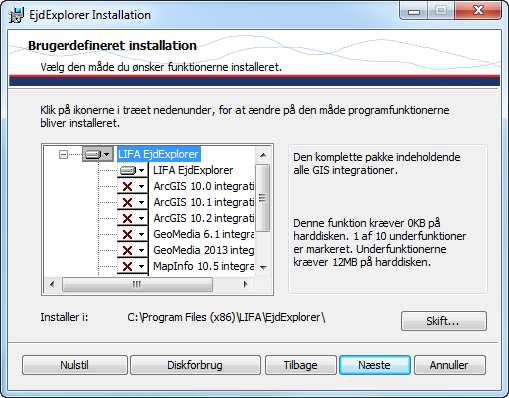Select the ArcGIS 10.0 integration row
This screenshot has width=509, height=398.
pyautogui.click(x=204, y=186)
